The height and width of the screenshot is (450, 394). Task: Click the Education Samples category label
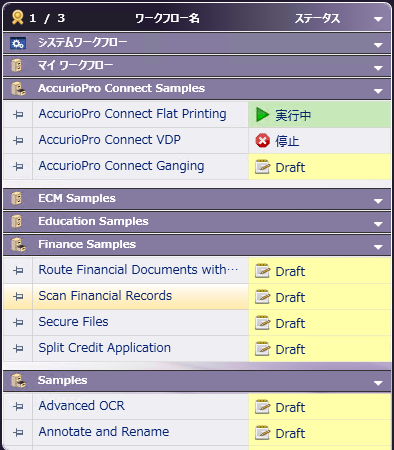pos(93,221)
